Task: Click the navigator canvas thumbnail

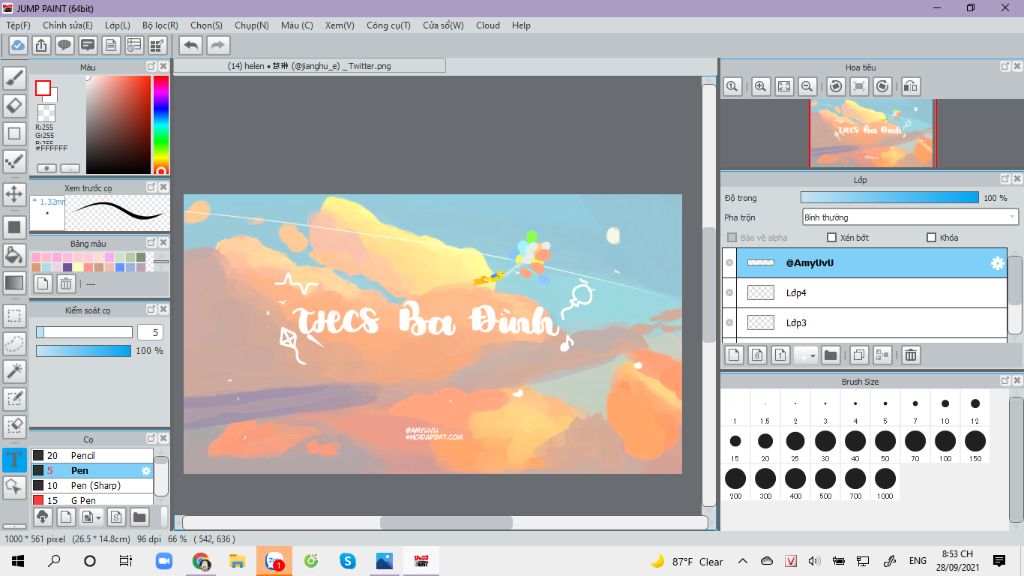Action: (872, 133)
